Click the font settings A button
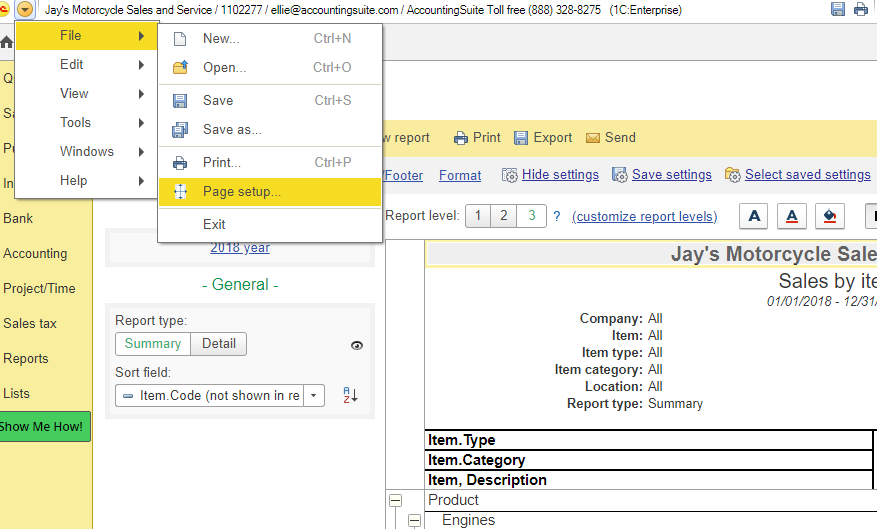 (754, 216)
